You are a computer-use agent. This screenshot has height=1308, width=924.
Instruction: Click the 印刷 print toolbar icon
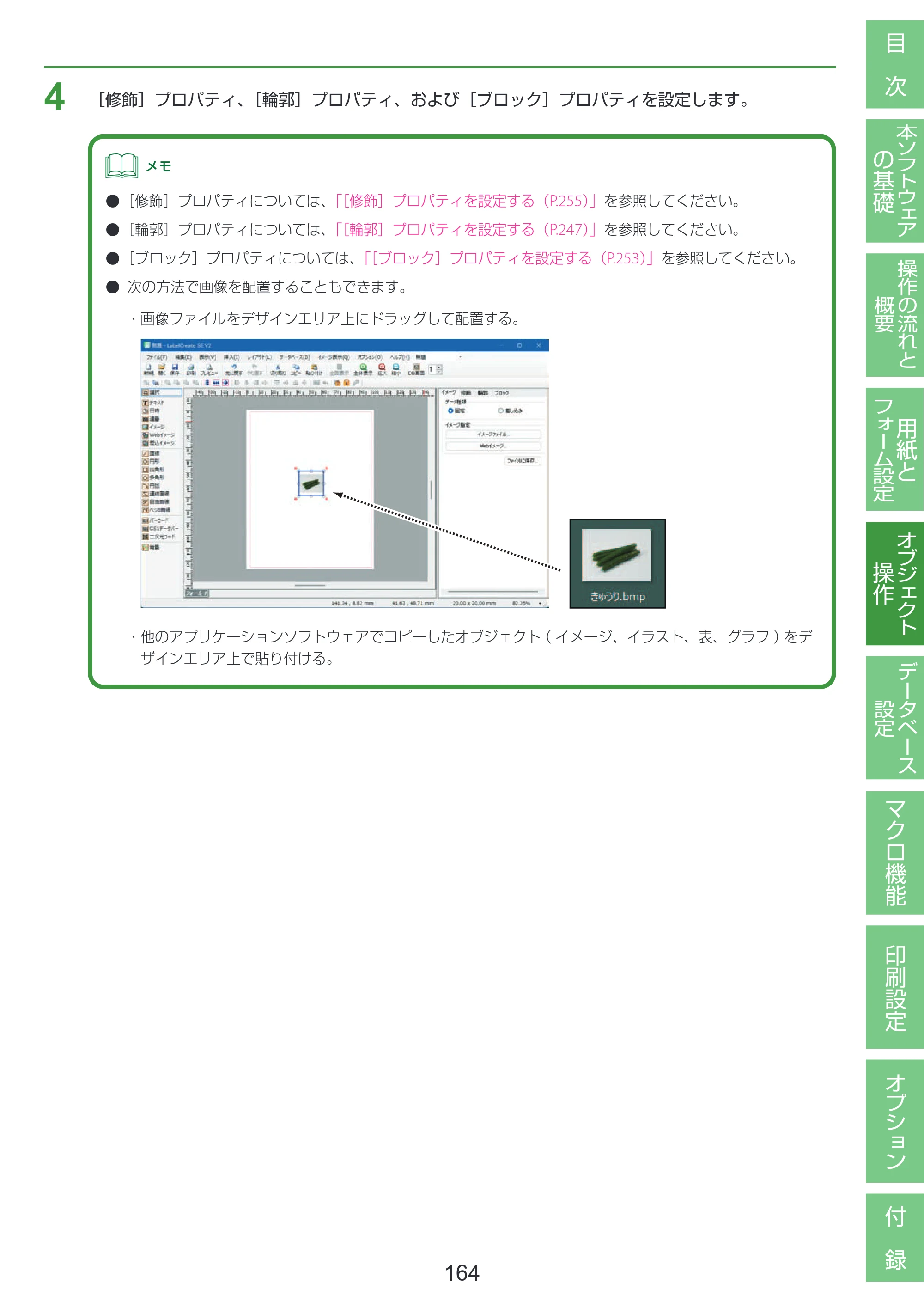point(191,370)
